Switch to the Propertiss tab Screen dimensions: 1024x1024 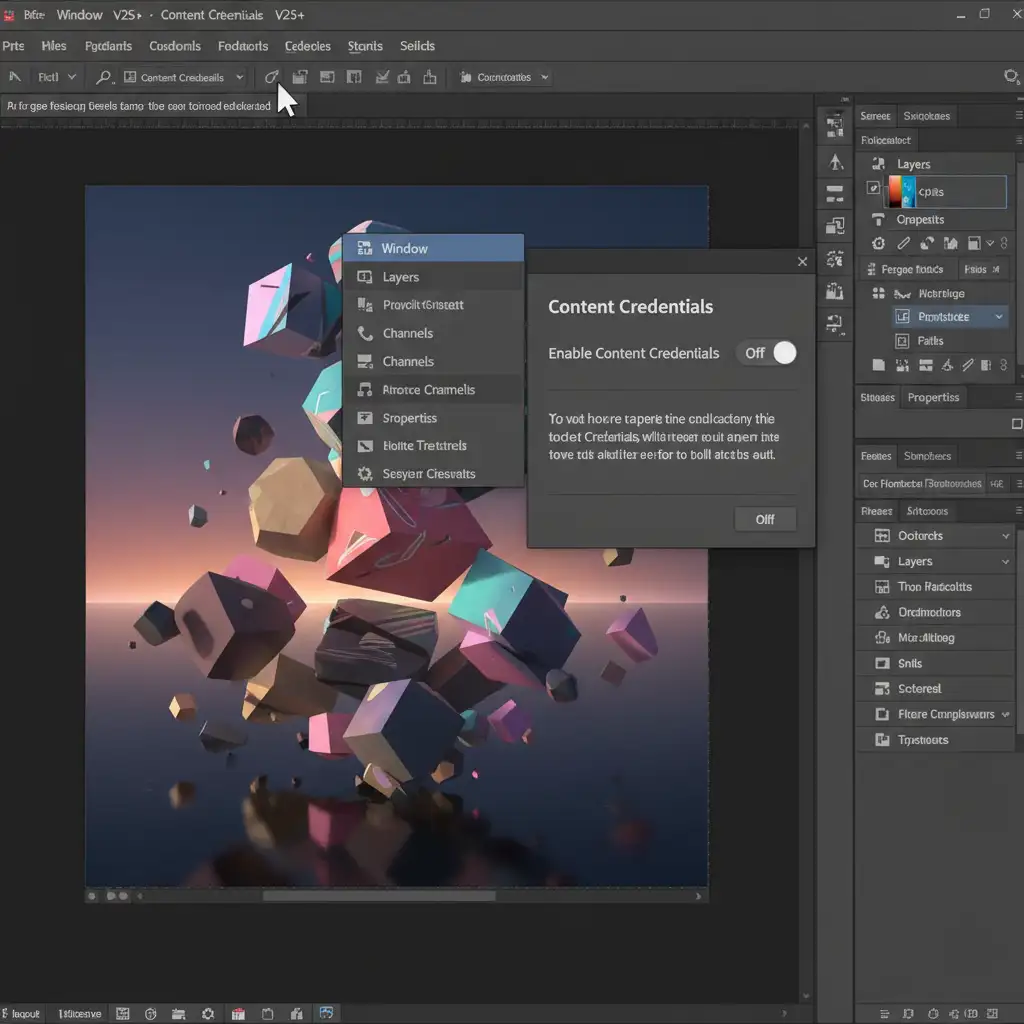click(x=932, y=398)
